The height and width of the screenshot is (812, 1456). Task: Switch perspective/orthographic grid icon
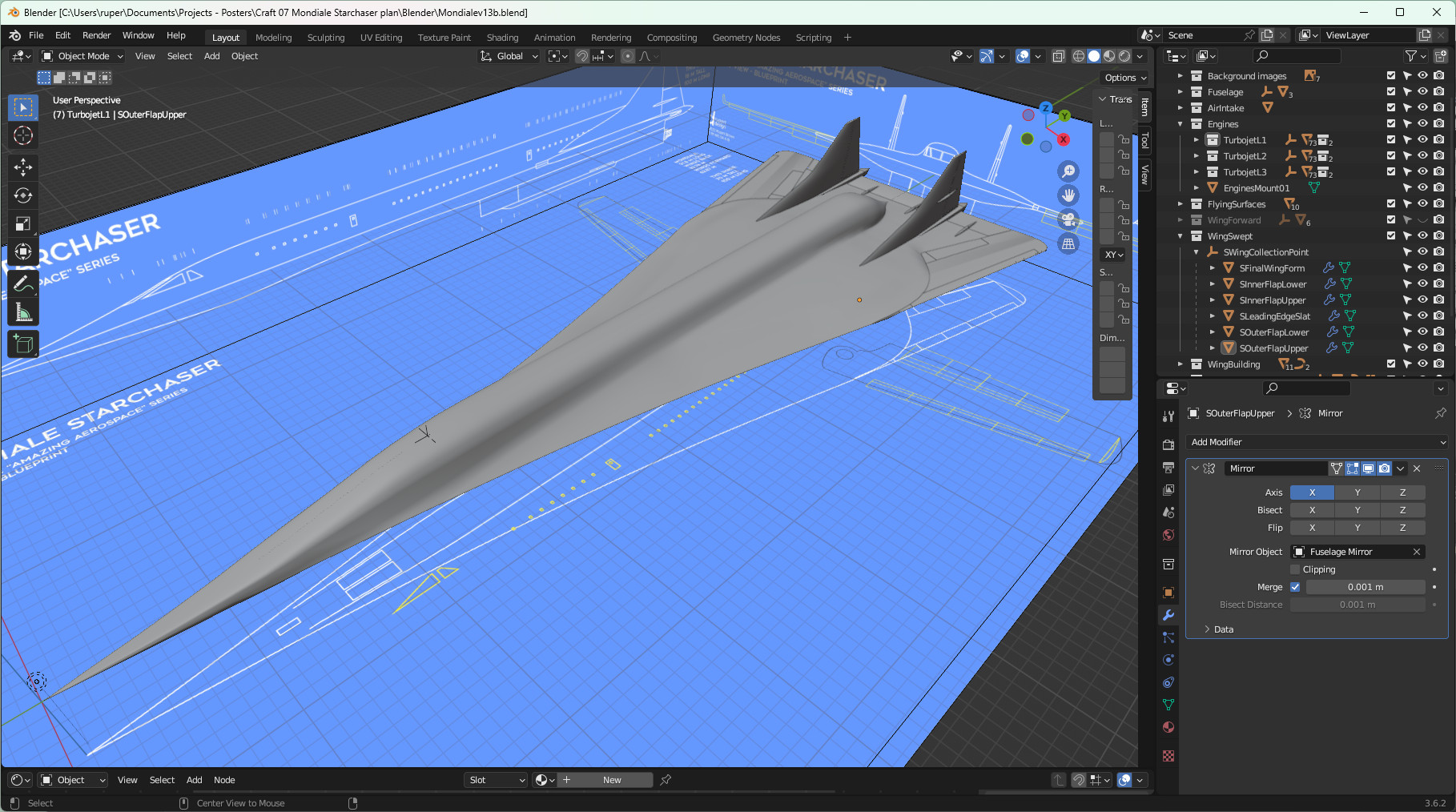[x=1068, y=243]
